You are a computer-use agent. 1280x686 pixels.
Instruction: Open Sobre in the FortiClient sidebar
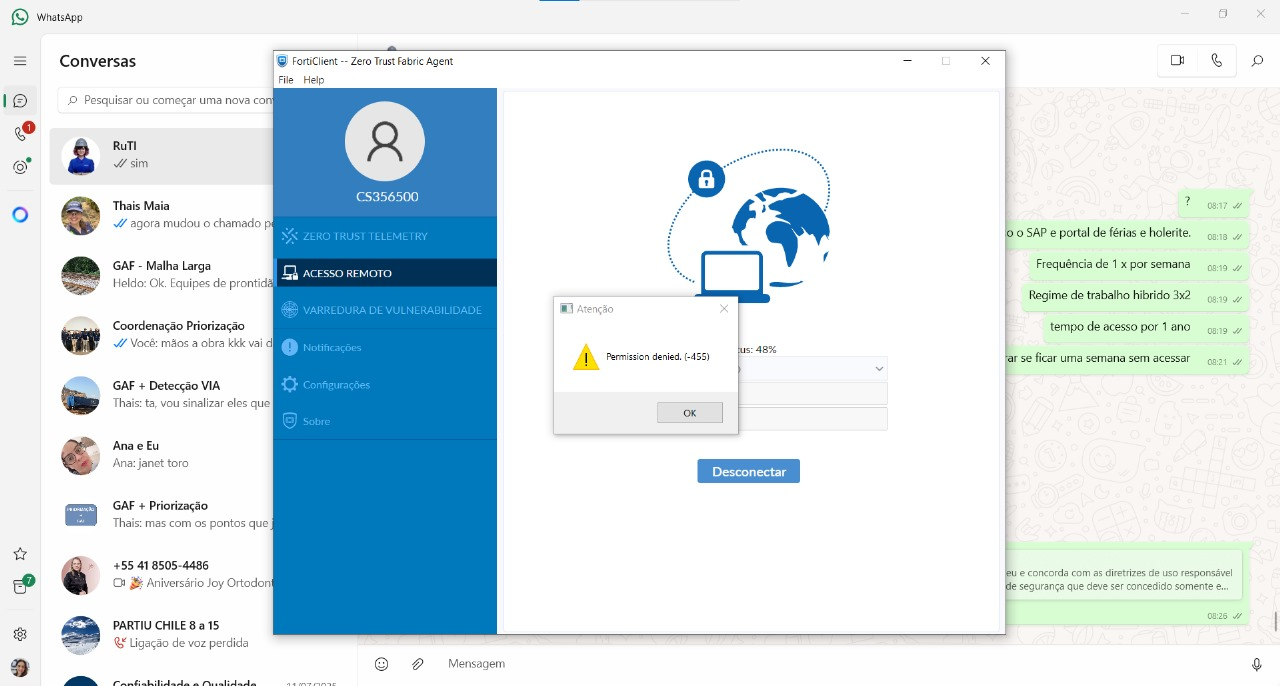385,421
